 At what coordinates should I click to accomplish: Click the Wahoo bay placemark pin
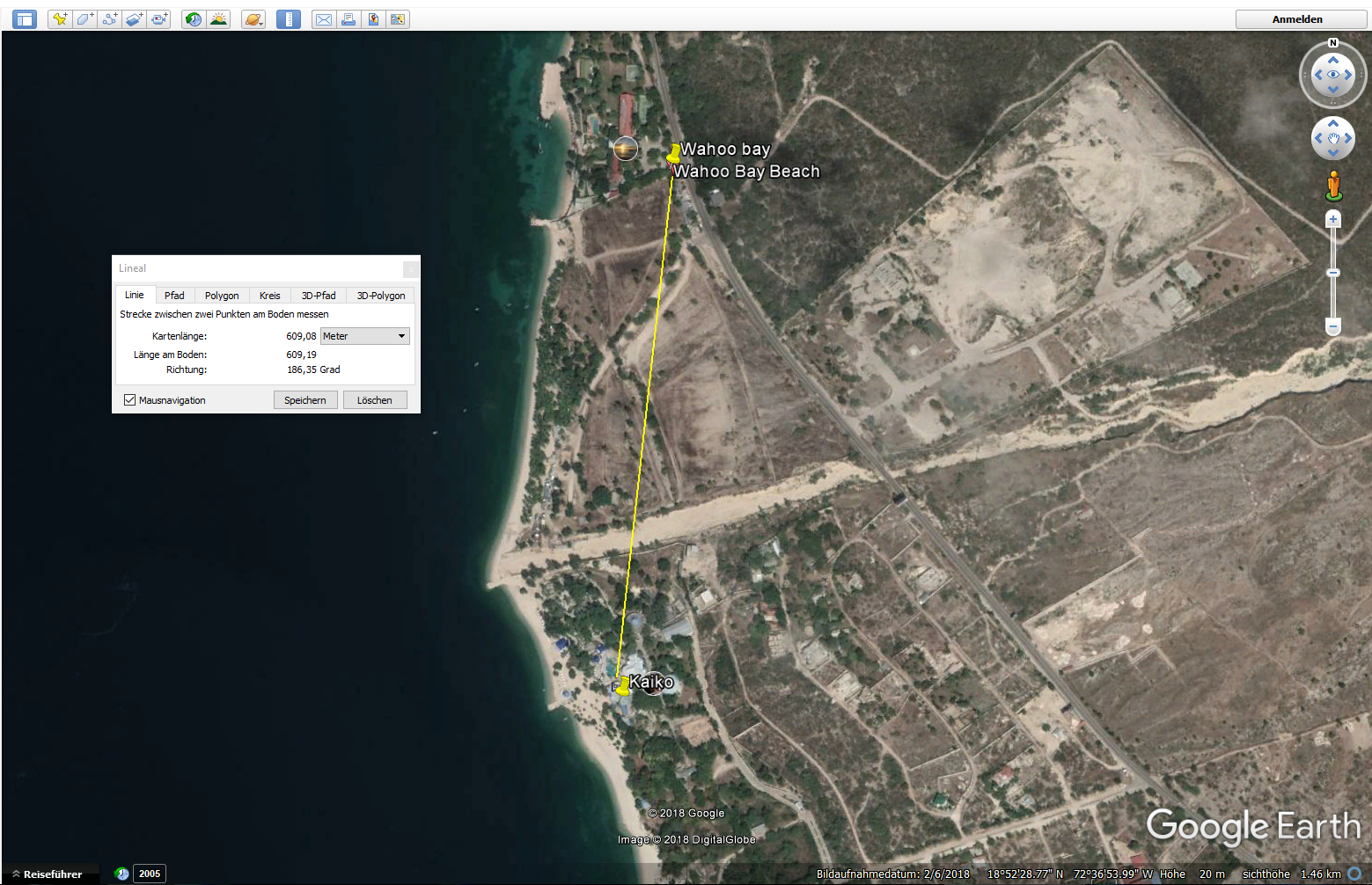674,155
